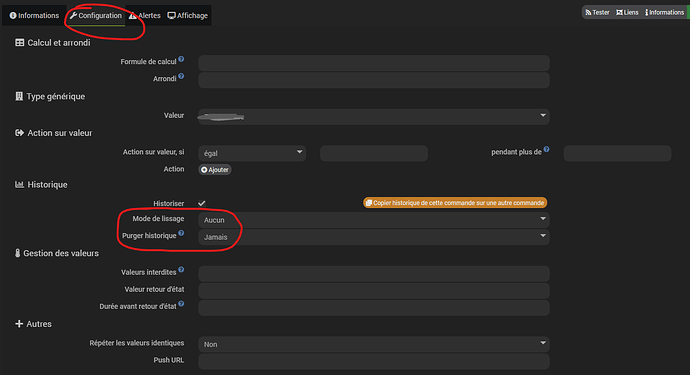Toggle the Historiser checkbox
Viewport: 690px width, 375px height.
tap(202, 203)
